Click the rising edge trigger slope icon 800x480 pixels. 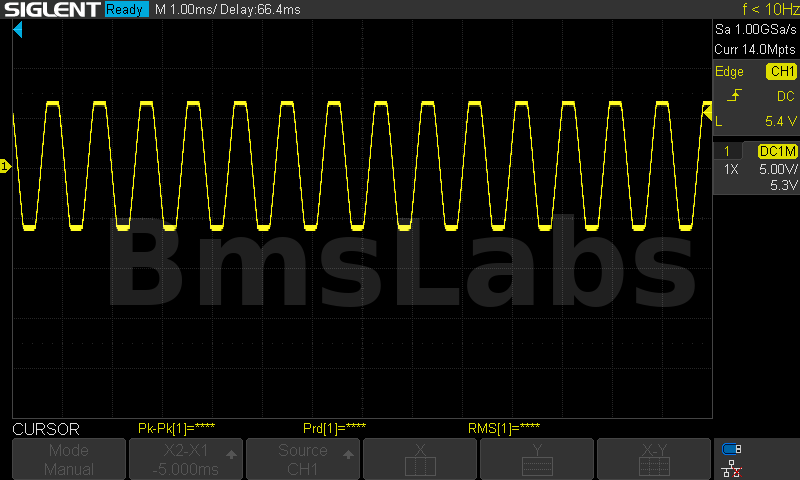point(735,96)
